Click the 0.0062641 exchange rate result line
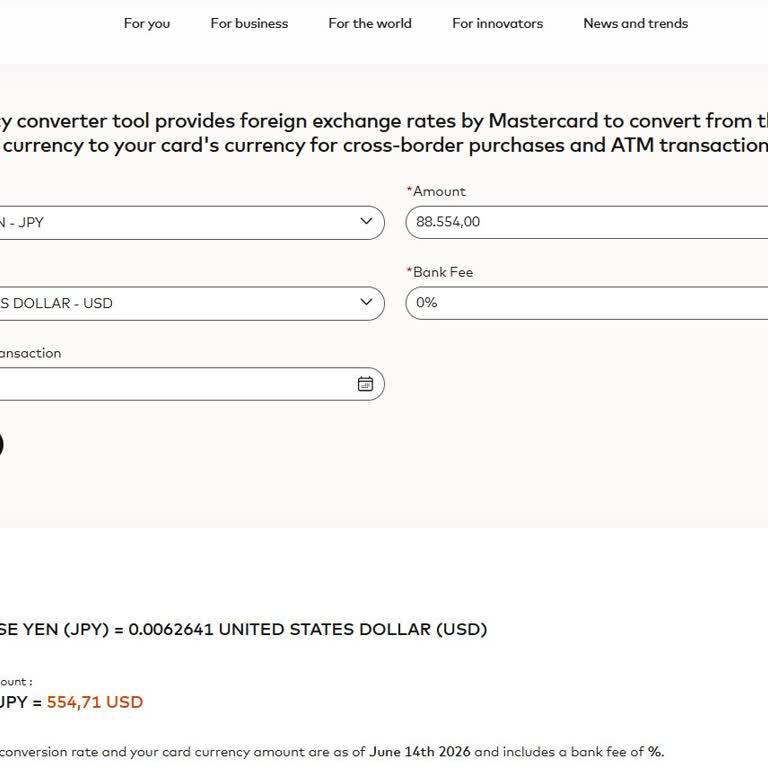This screenshot has width=768, height=768. [243, 629]
